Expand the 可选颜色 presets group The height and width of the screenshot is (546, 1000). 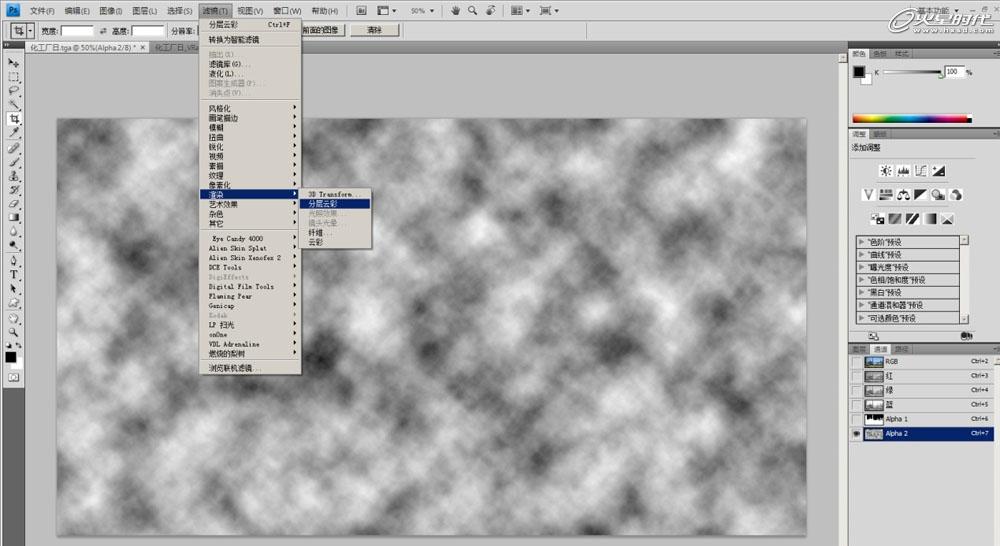click(861, 318)
